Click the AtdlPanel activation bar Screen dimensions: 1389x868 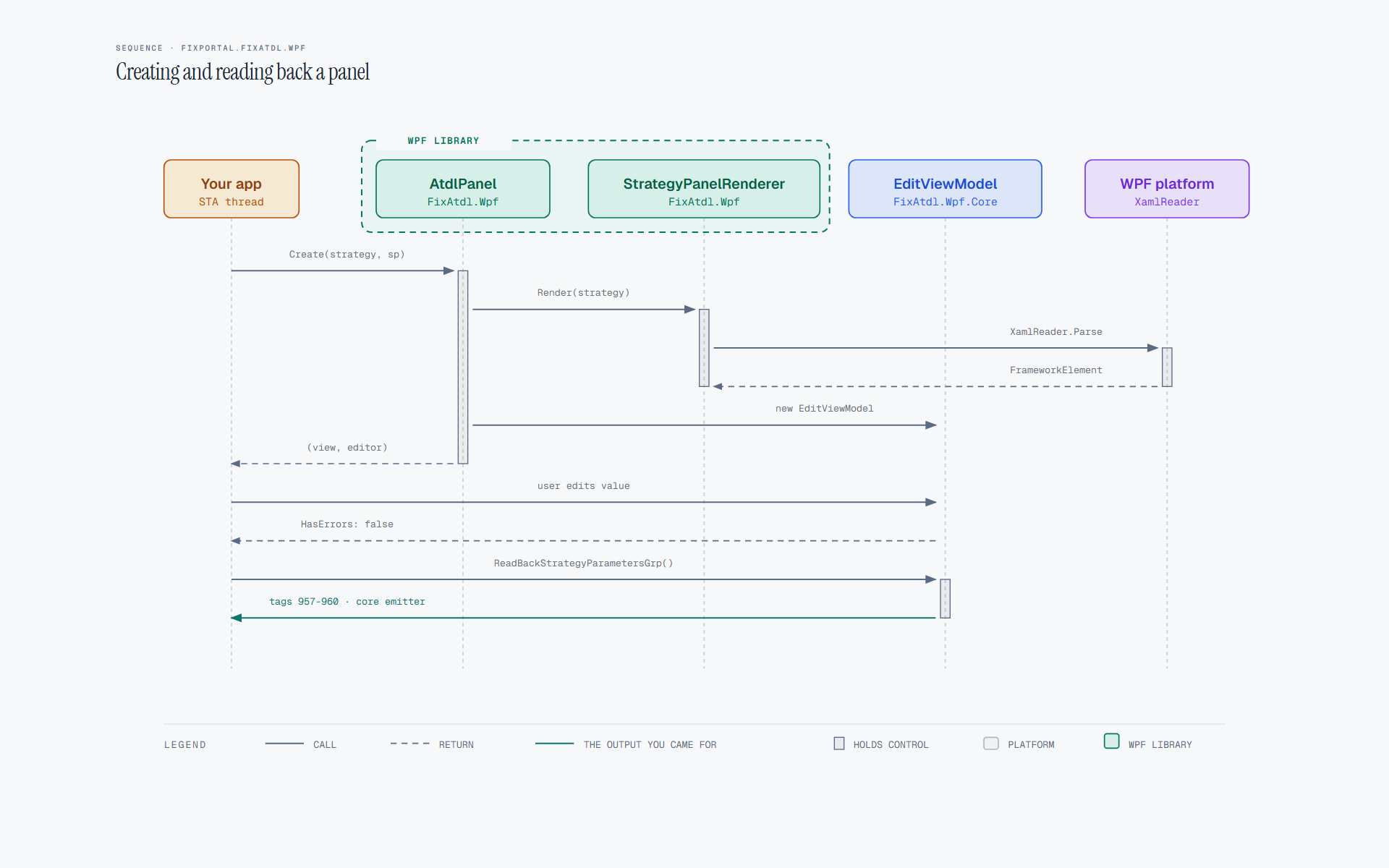463,367
